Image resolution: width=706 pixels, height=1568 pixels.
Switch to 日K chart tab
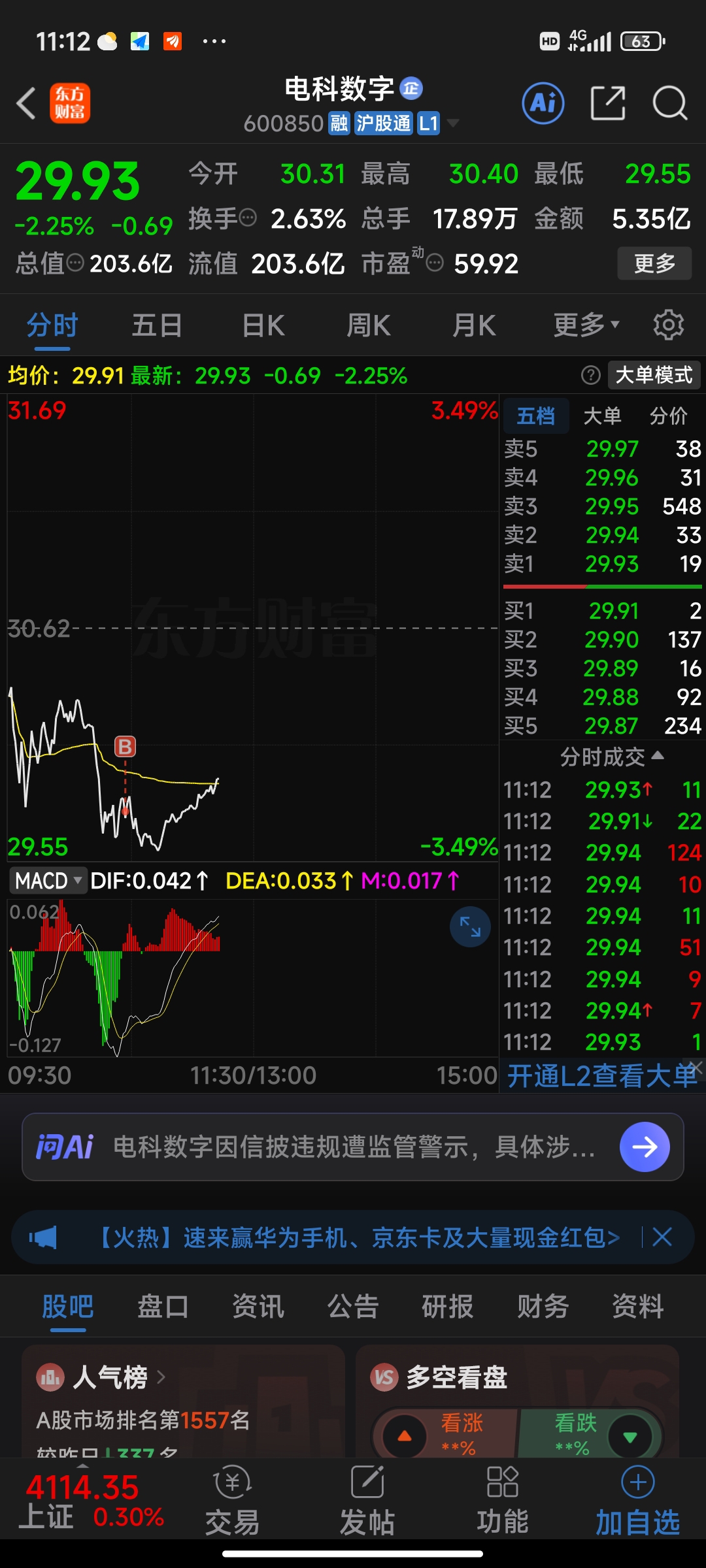coord(263,325)
